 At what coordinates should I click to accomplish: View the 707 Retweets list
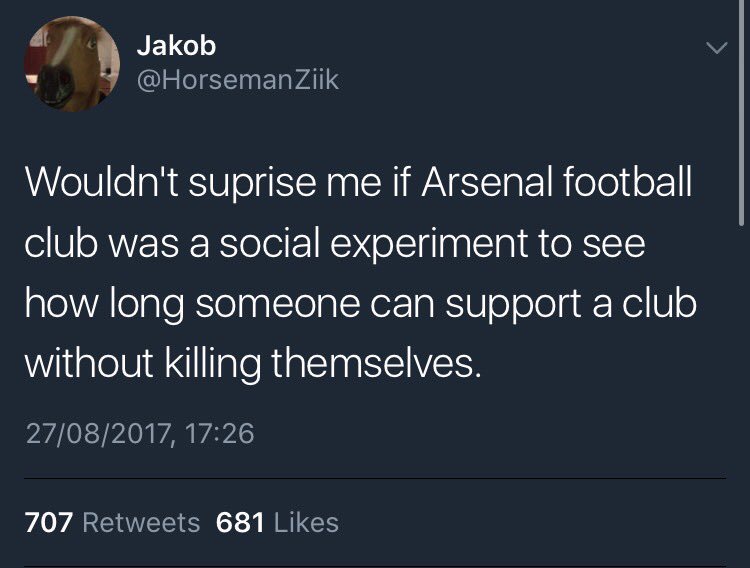click(x=111, y=522)
